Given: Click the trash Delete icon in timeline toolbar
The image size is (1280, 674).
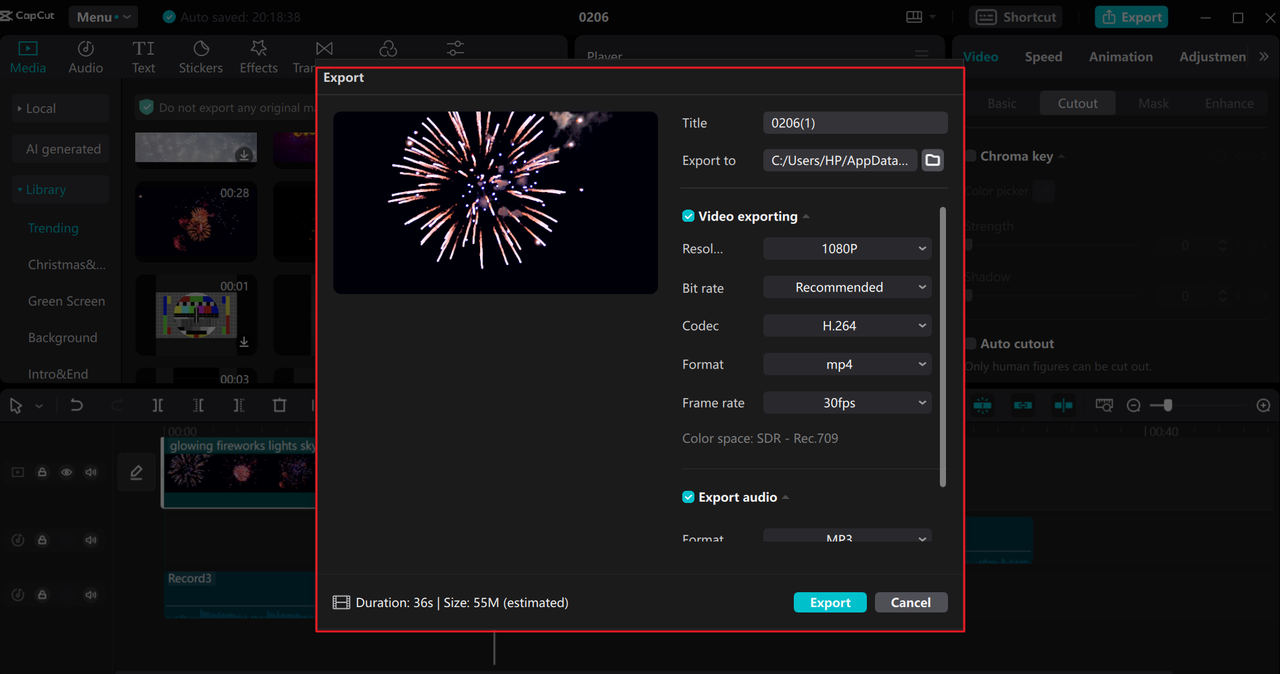Looking at the screenshot, I should click(x=279, y=405).
